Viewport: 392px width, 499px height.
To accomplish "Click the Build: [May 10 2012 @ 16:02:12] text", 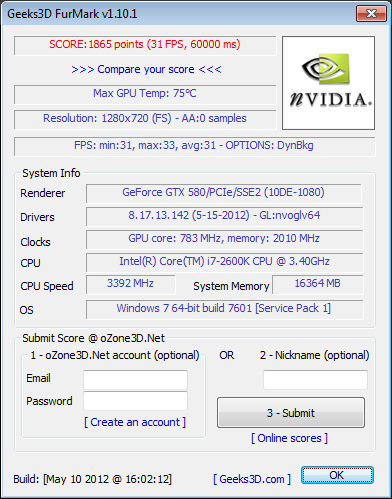I will pyautogui.click(x=92, y=479).
